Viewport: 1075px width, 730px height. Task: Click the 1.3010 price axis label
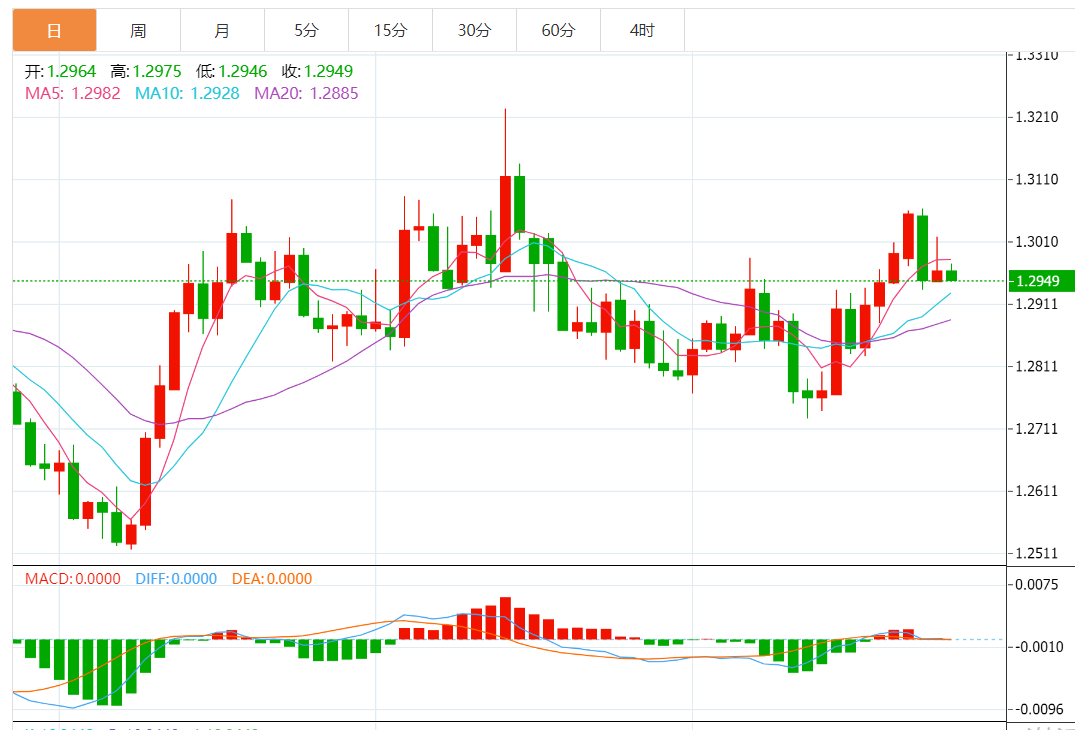(x=1037, y=242)
